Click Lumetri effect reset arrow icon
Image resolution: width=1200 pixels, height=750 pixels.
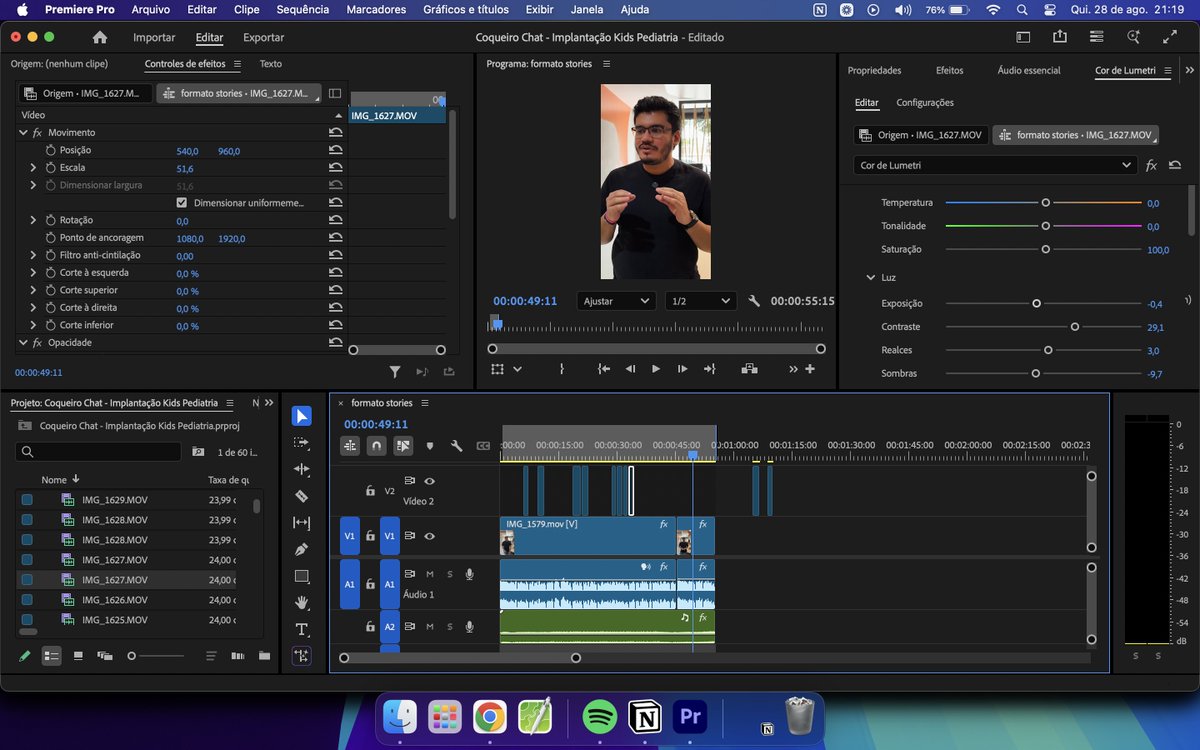[1175, 165]
